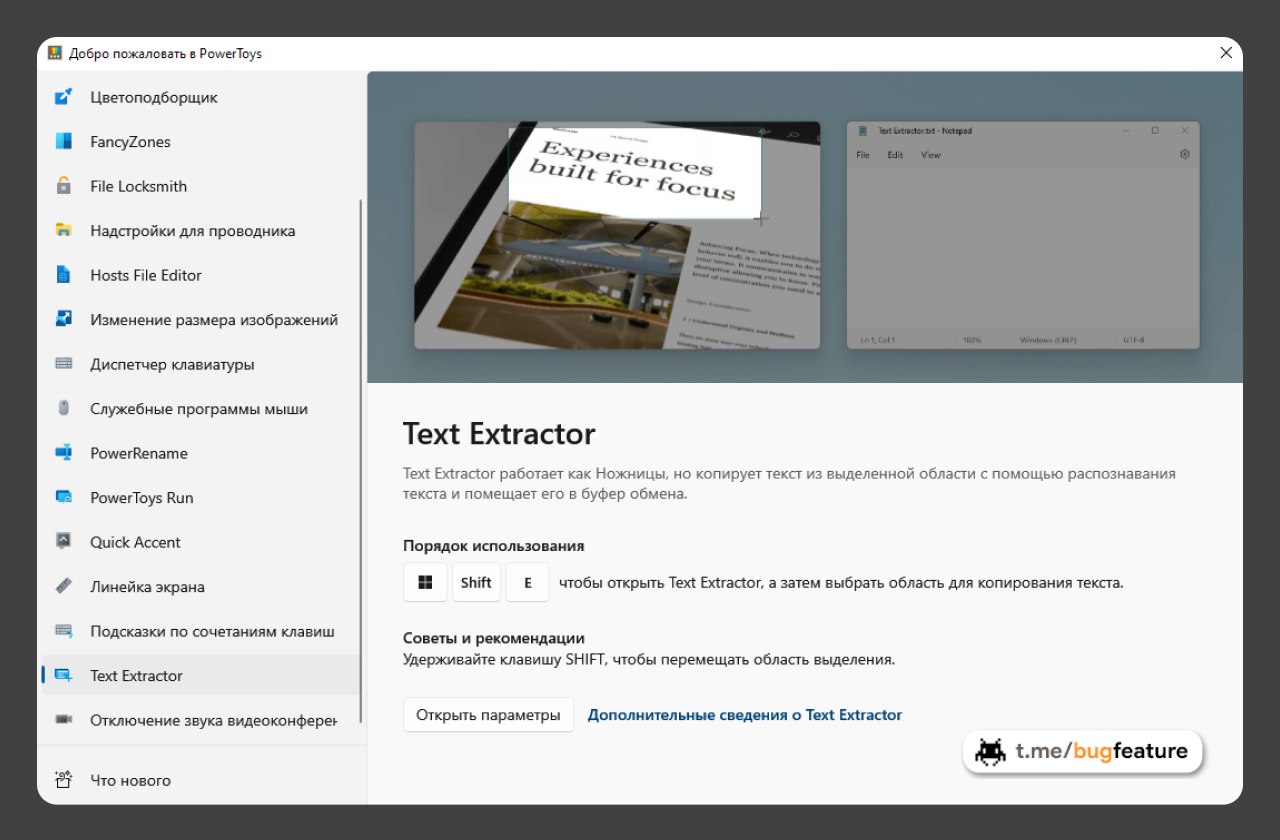Click the File Locksmith padlock icon
1280x840 pixels.
(x=64, y=186)
